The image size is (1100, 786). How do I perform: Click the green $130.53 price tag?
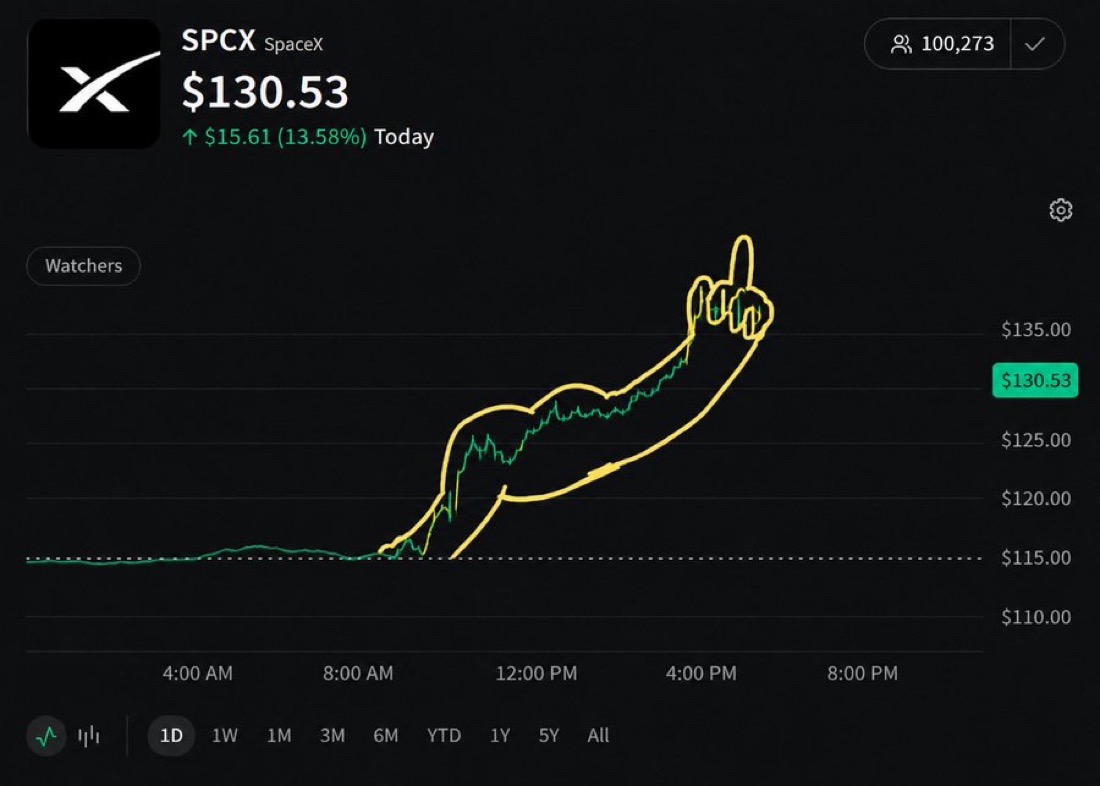pos(1035,380)
